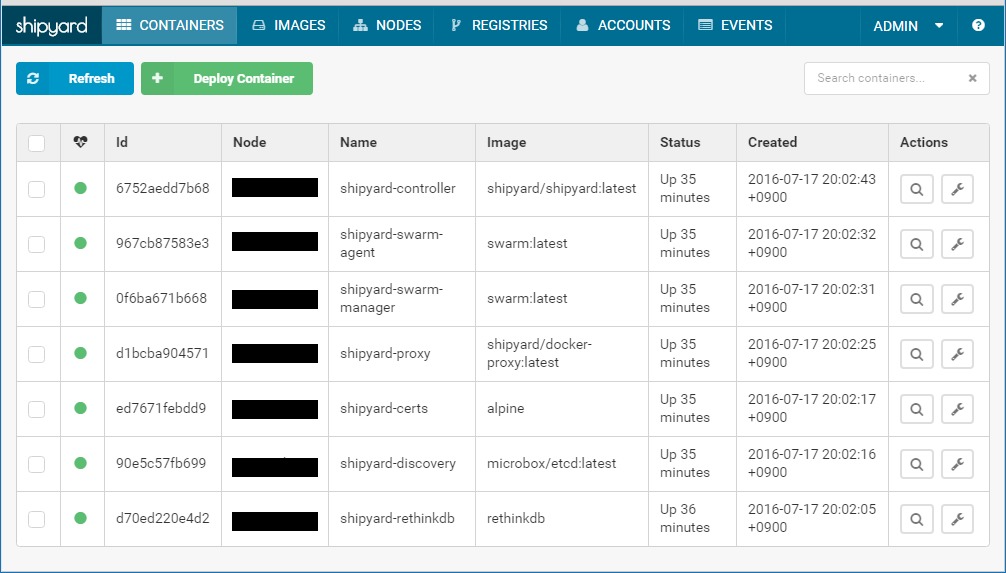Open wrench menu for shipyard-rethinkdb
The height and width of the screenshot is (573, 1006).
(957, 519)
